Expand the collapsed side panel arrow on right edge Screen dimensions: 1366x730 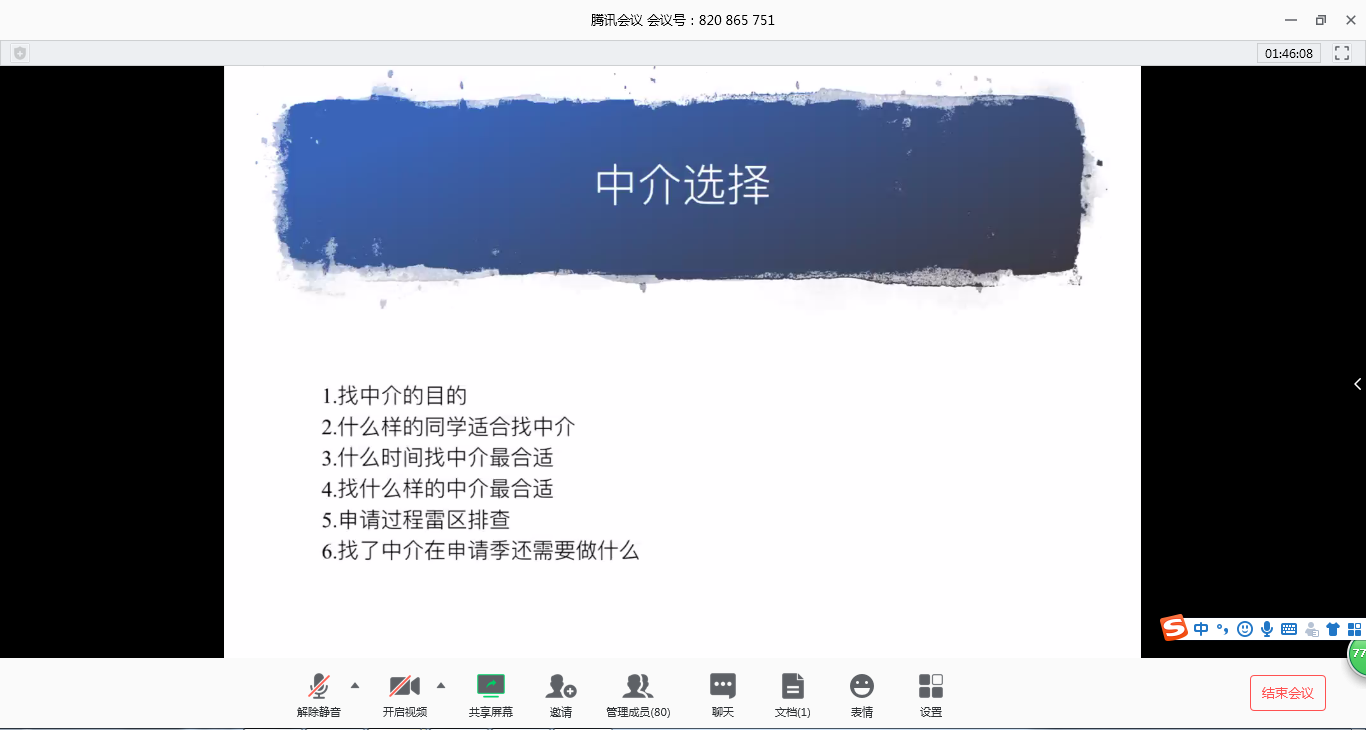point(1357,384)
